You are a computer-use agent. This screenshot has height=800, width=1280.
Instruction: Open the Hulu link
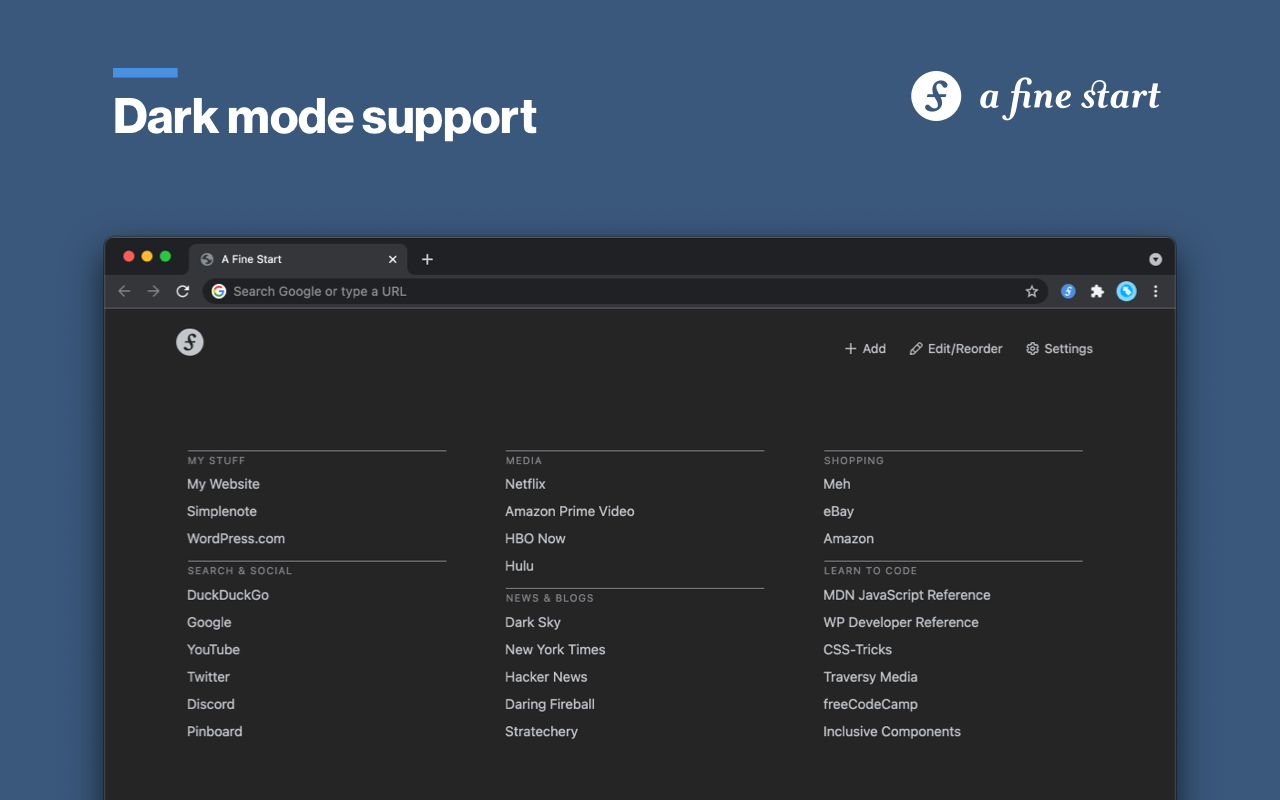(519, 566)
